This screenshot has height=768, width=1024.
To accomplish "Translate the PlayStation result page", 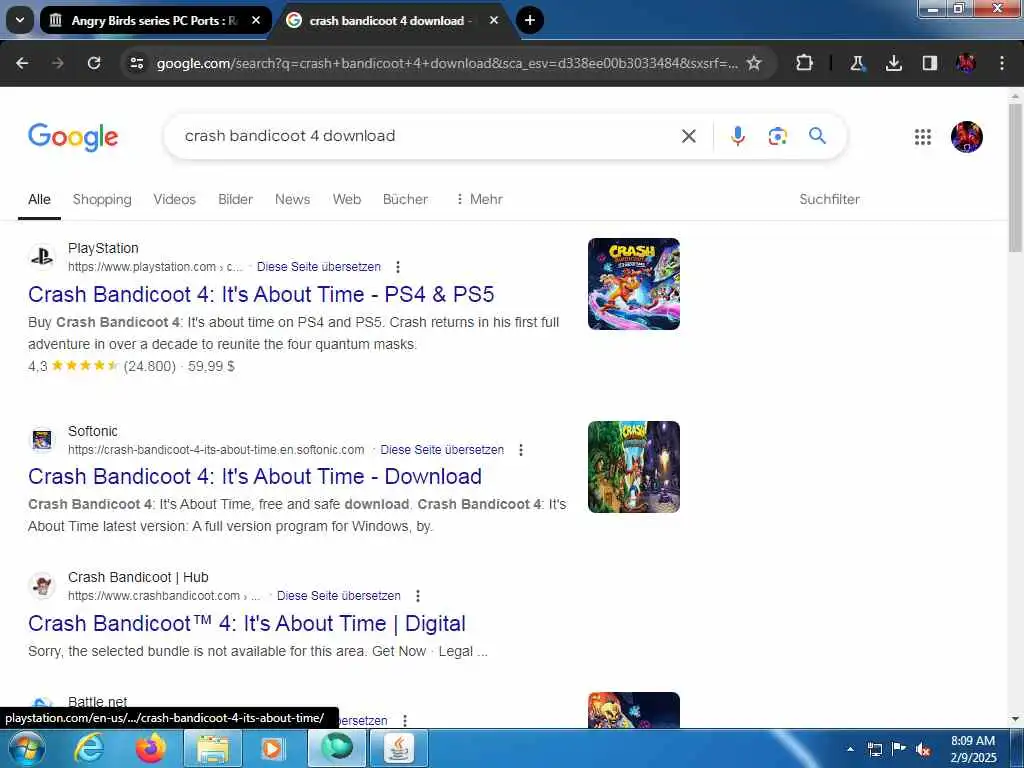I will pyautogui.click(x=319, y=266).
